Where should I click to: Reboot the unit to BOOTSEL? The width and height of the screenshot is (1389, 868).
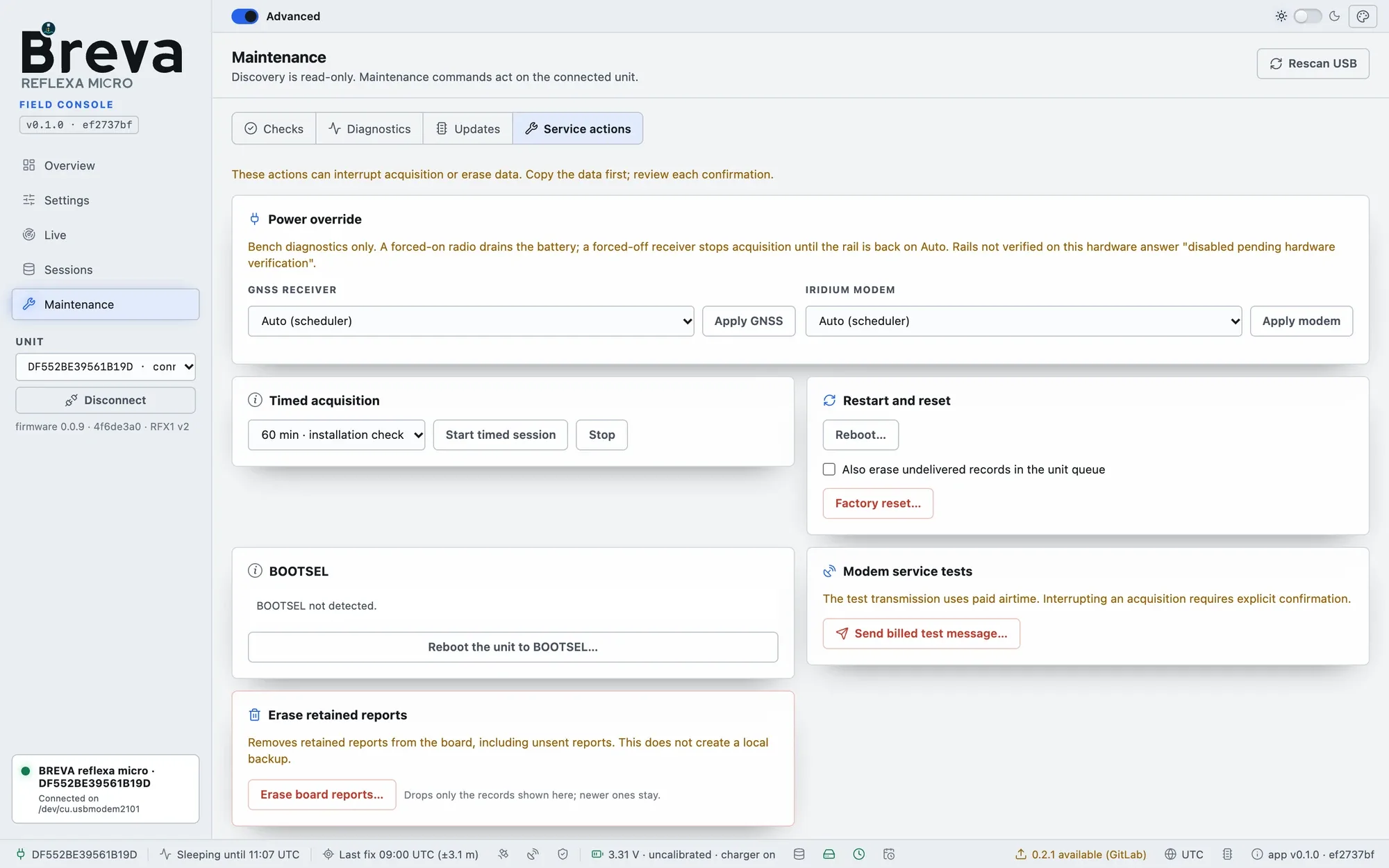pyautogui.click(x=513, y=647)
